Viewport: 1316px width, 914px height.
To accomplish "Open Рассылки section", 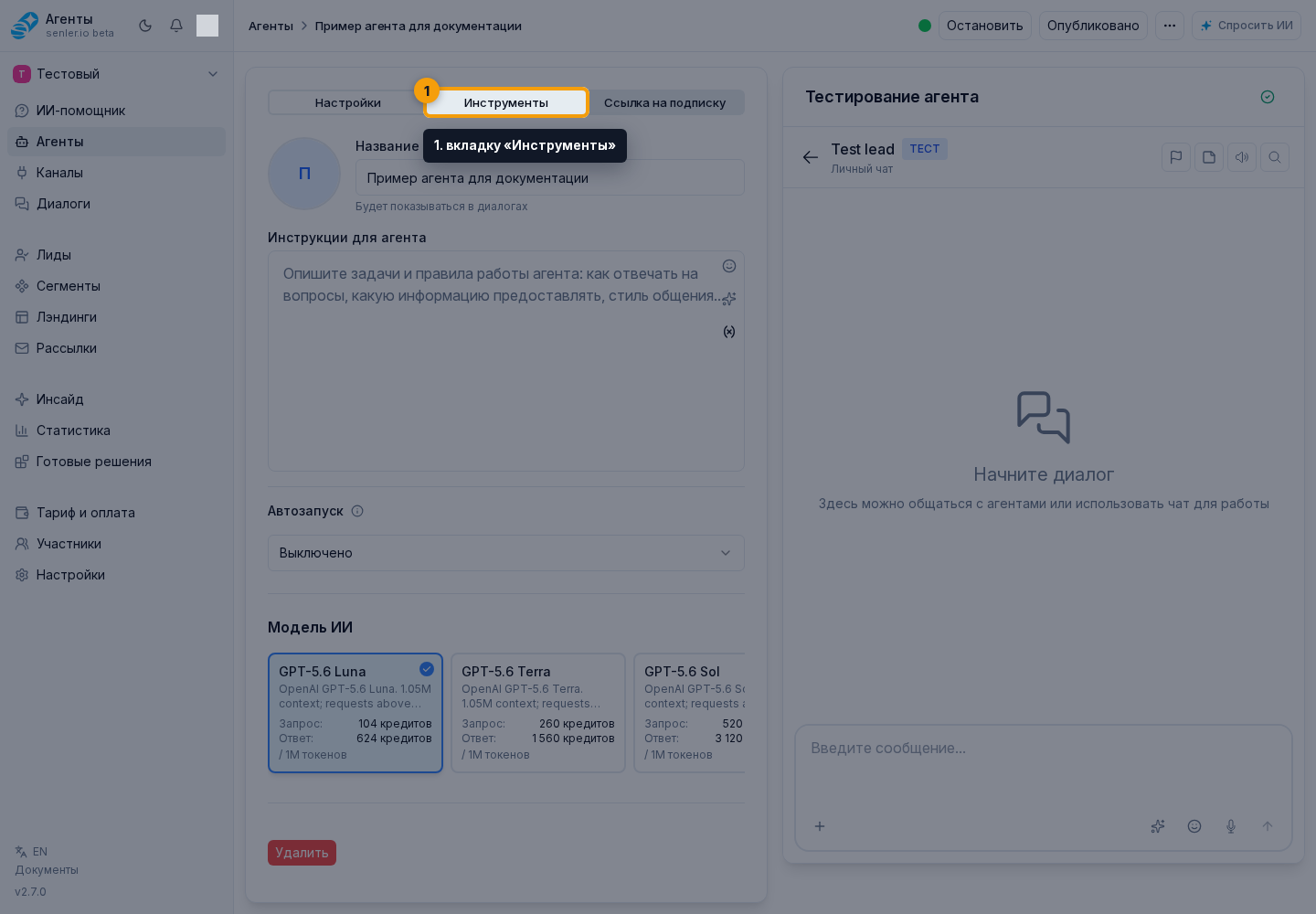I will point(116,348).
